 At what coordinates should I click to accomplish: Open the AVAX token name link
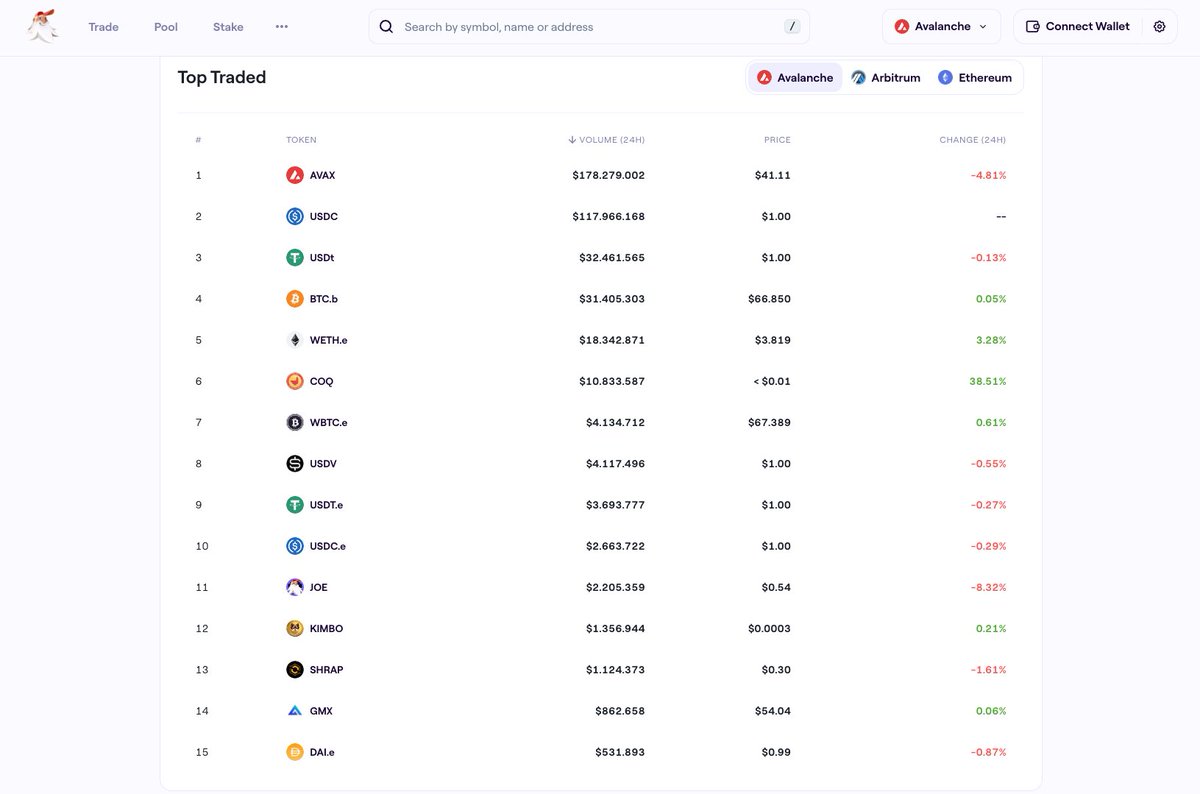322,175
